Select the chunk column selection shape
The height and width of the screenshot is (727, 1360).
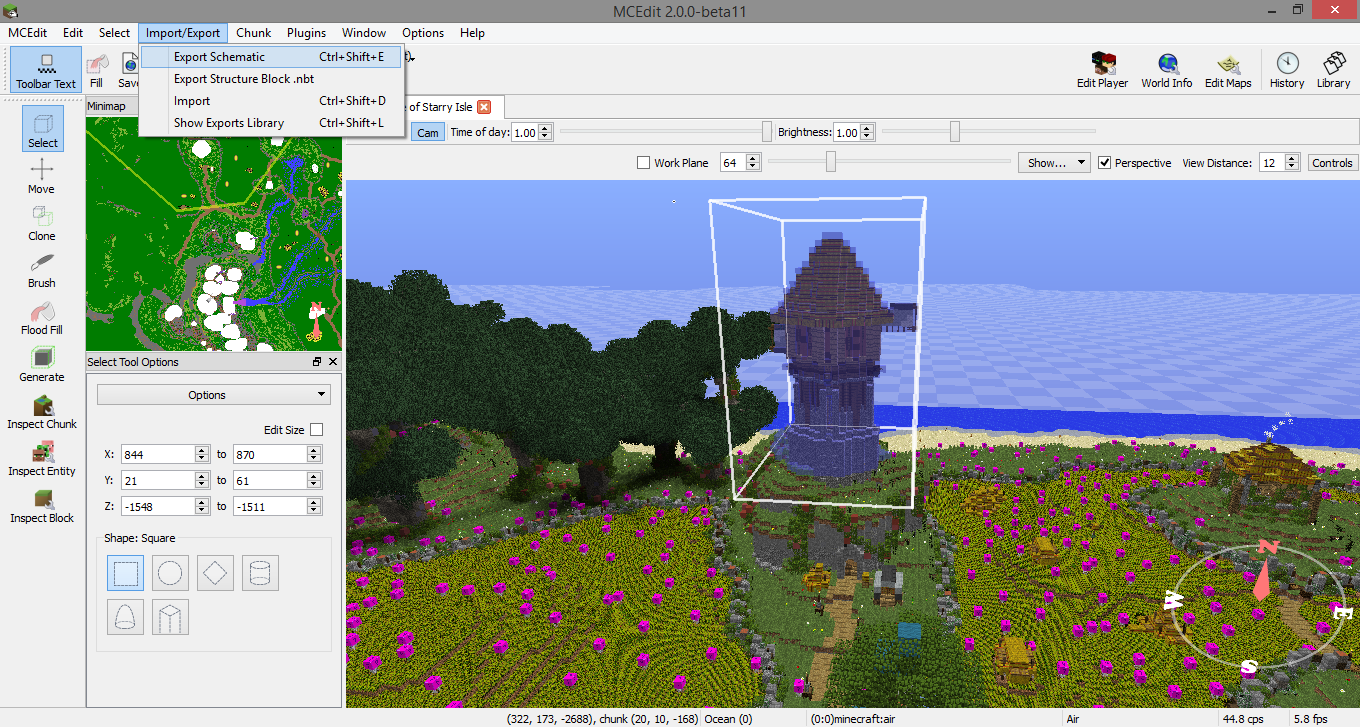(x=170, y=617)
